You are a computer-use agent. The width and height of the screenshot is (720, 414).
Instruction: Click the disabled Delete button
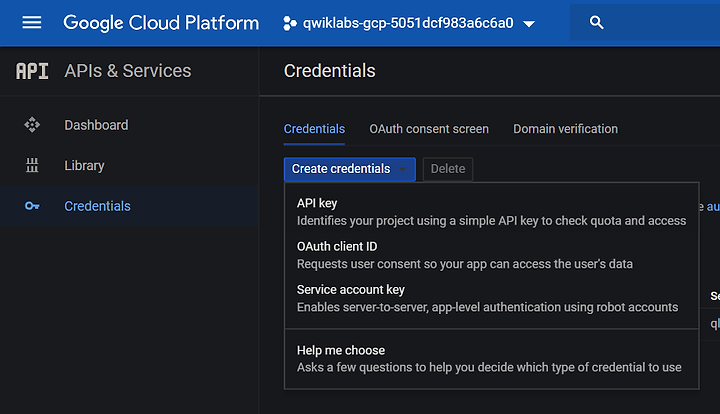(x=448, y=169)
